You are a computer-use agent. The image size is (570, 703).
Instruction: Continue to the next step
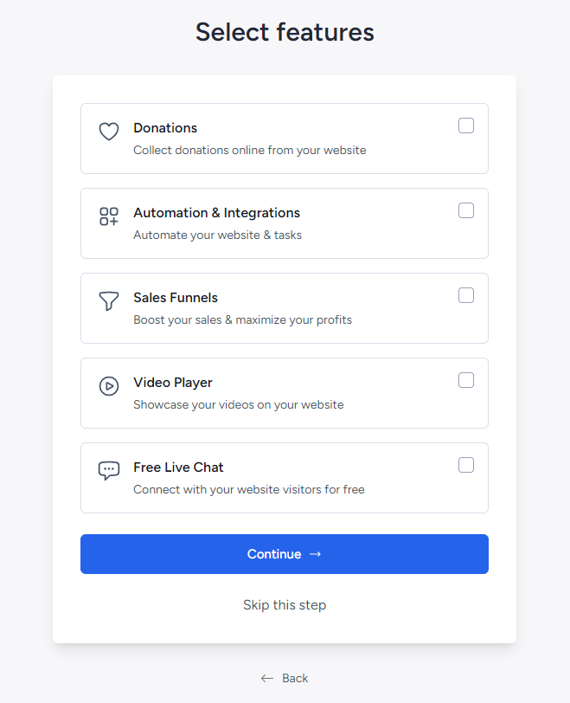pyautogui.click(x=284, y=554)
